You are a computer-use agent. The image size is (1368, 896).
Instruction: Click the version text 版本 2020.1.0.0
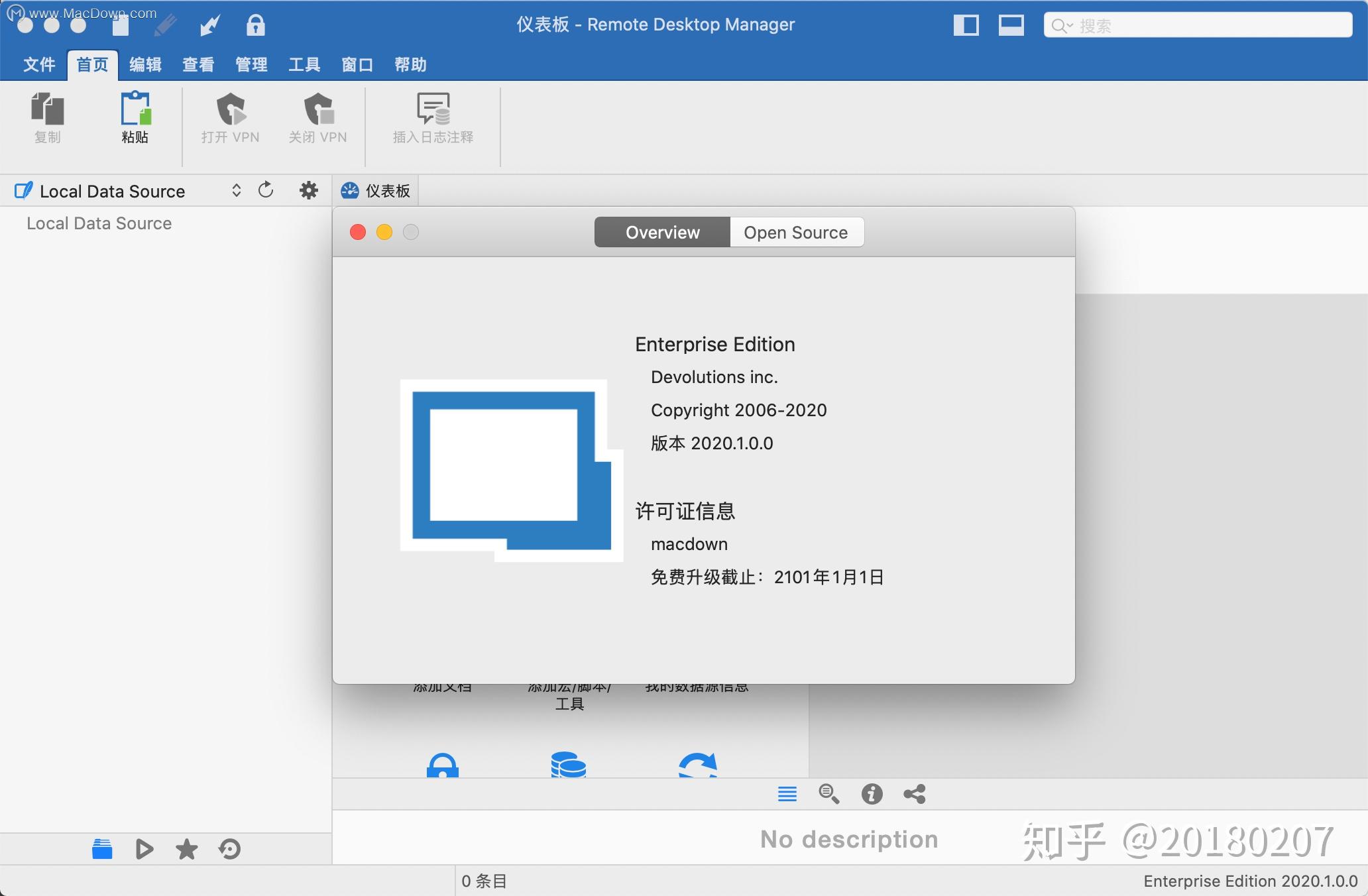coord(712,443)
